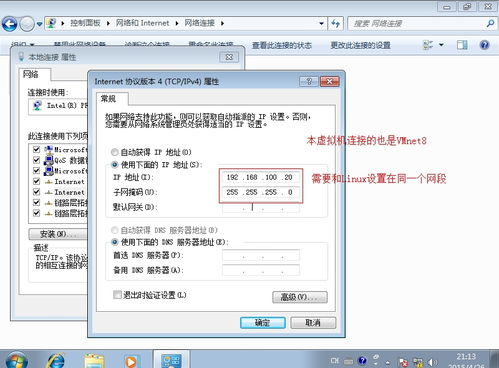Click the refresh button beside address bar

(335, 24)
